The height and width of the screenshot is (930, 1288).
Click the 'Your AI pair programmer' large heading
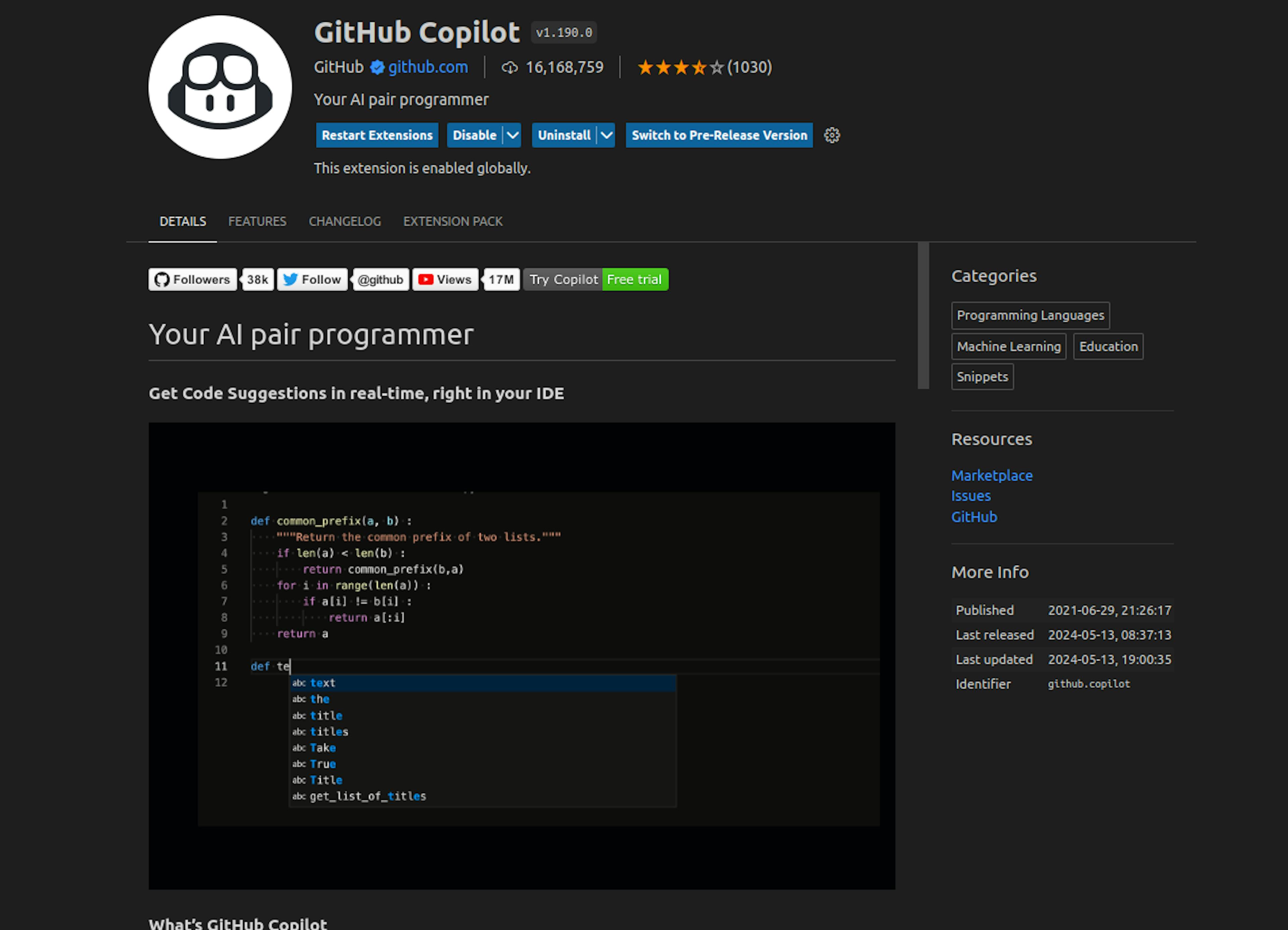click(311, 335)
